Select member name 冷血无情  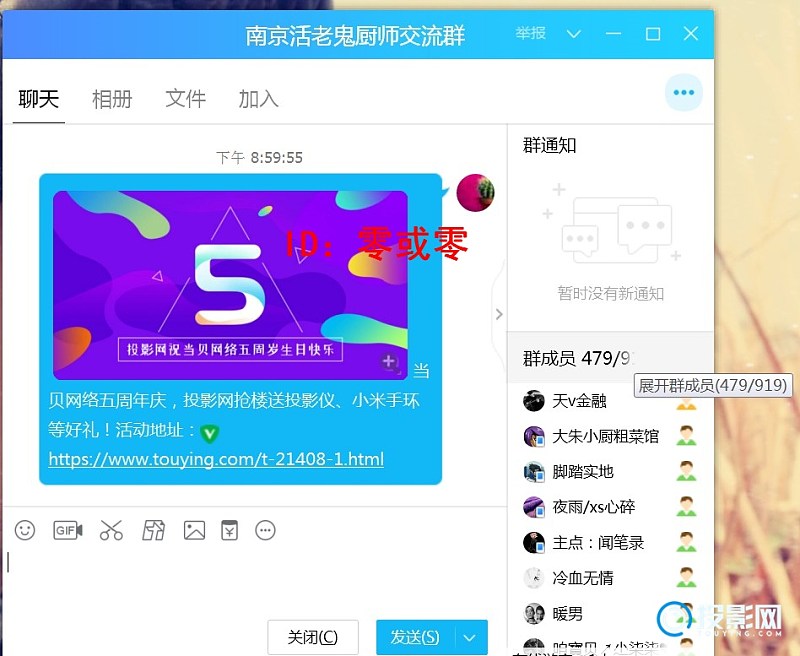(x=583, y=578)
